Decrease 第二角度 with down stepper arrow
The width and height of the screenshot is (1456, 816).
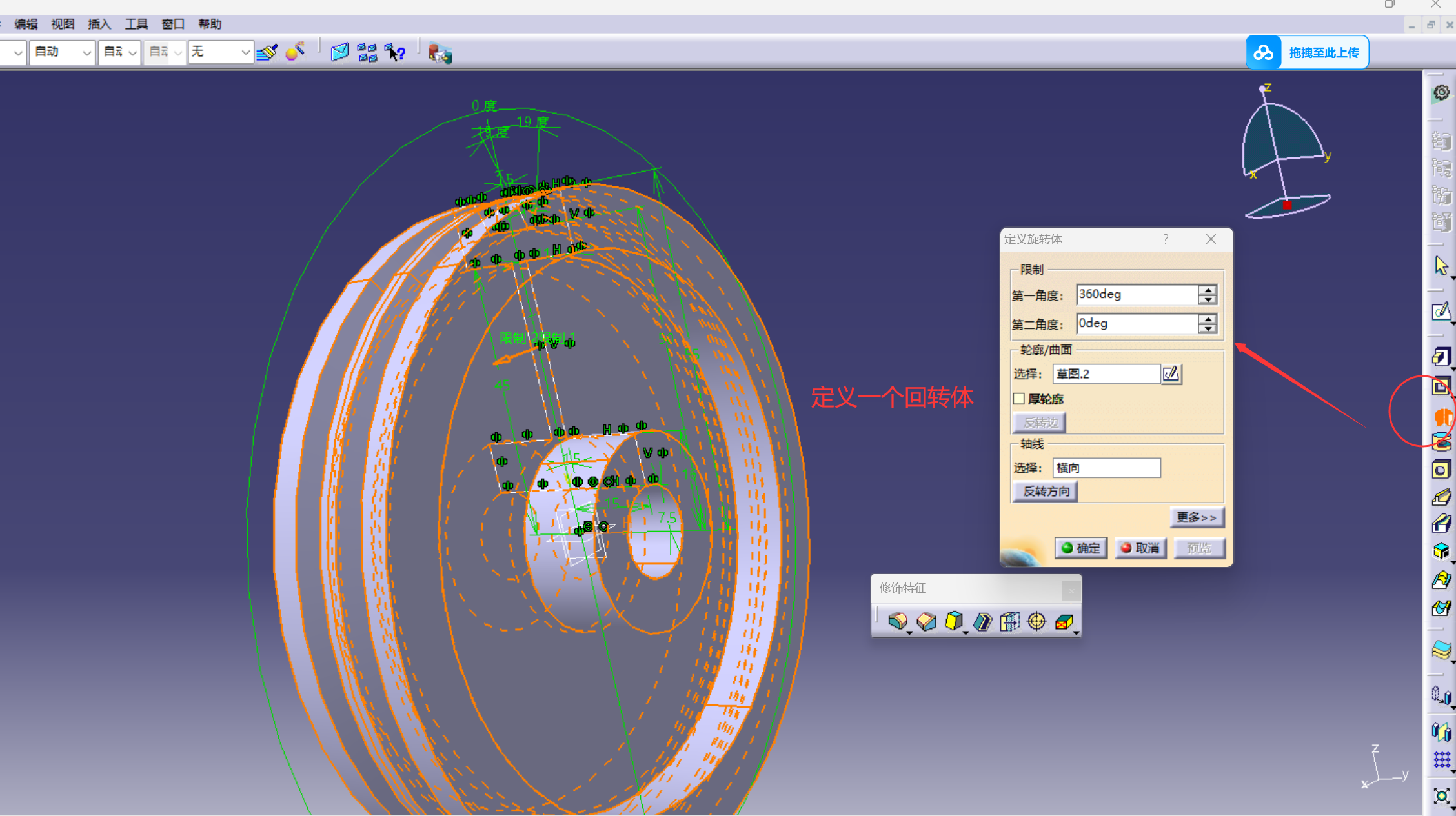1208,328
